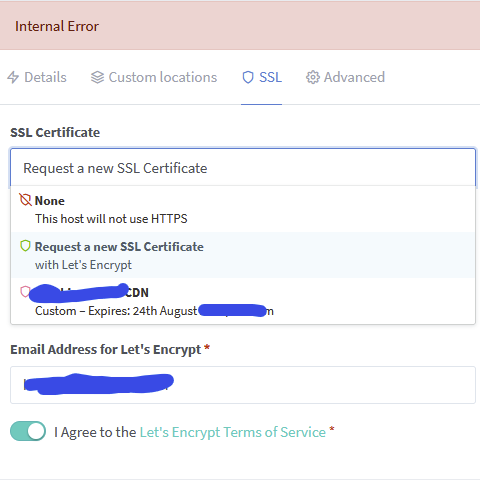Click the gear icon beside Advanced
The height and width of the screenshot is (486, 480).
(x=313, y=77)
